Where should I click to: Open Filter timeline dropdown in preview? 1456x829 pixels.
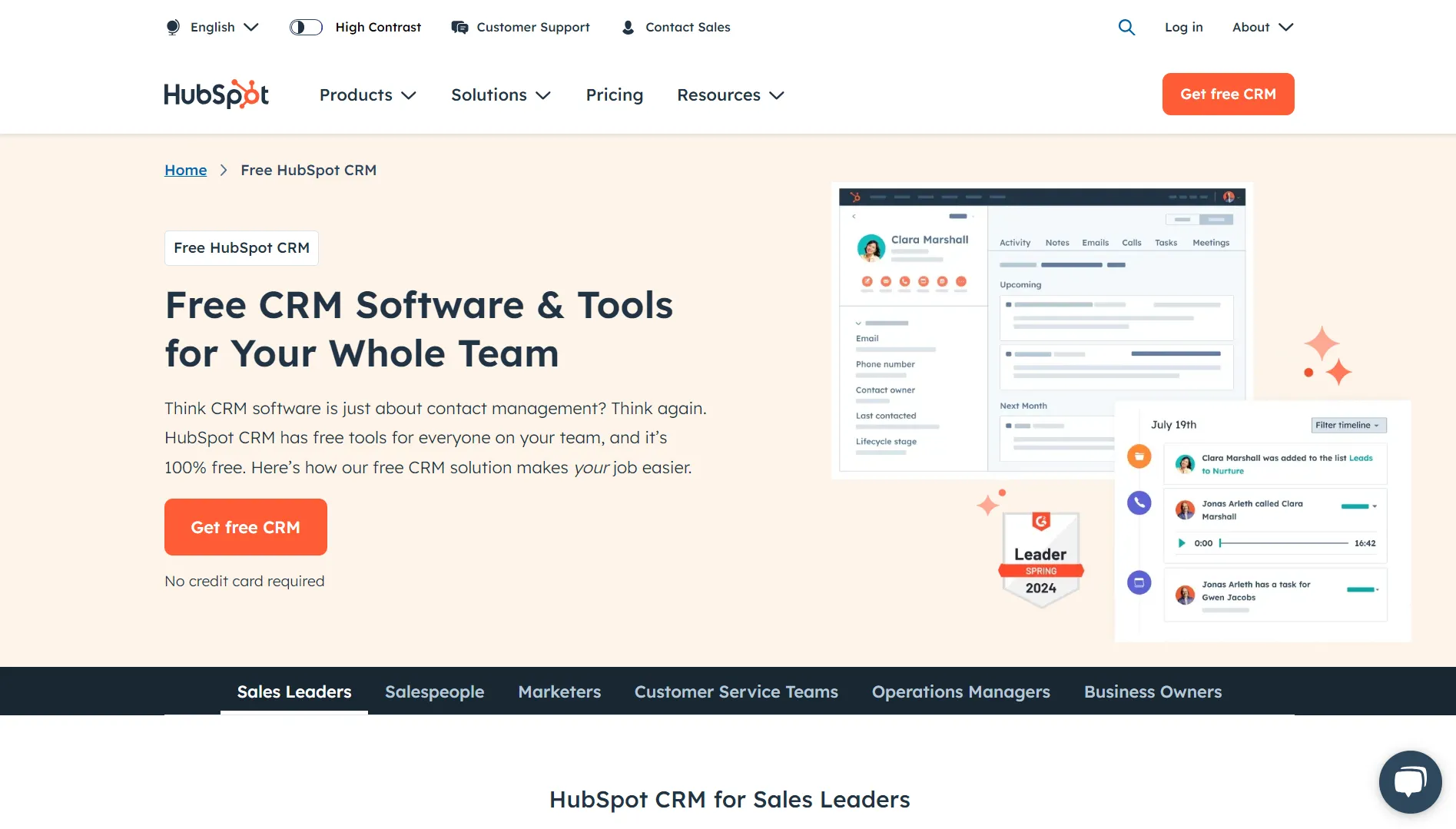[x=1348, y=425]
